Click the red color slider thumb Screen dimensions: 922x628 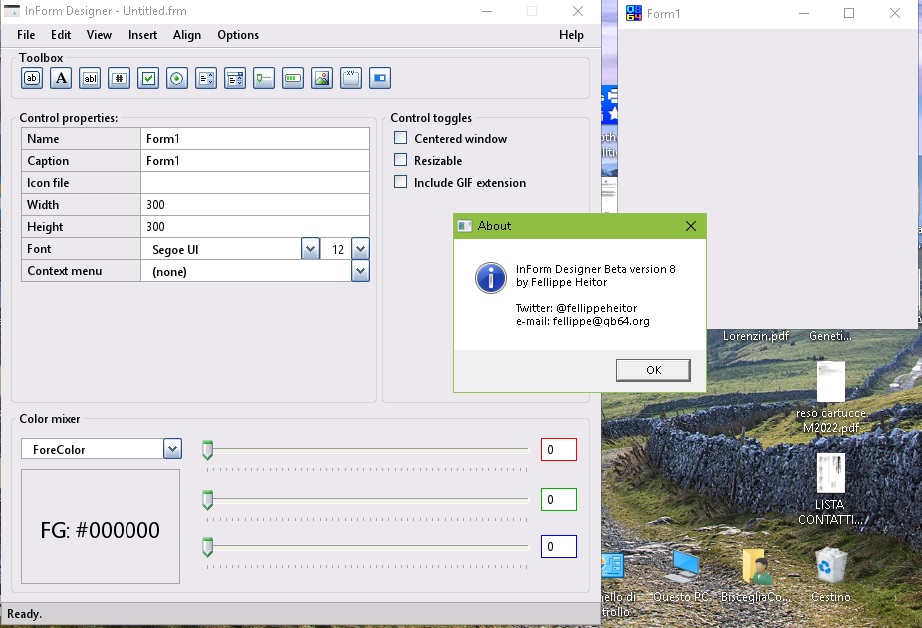tap(207, 450)
